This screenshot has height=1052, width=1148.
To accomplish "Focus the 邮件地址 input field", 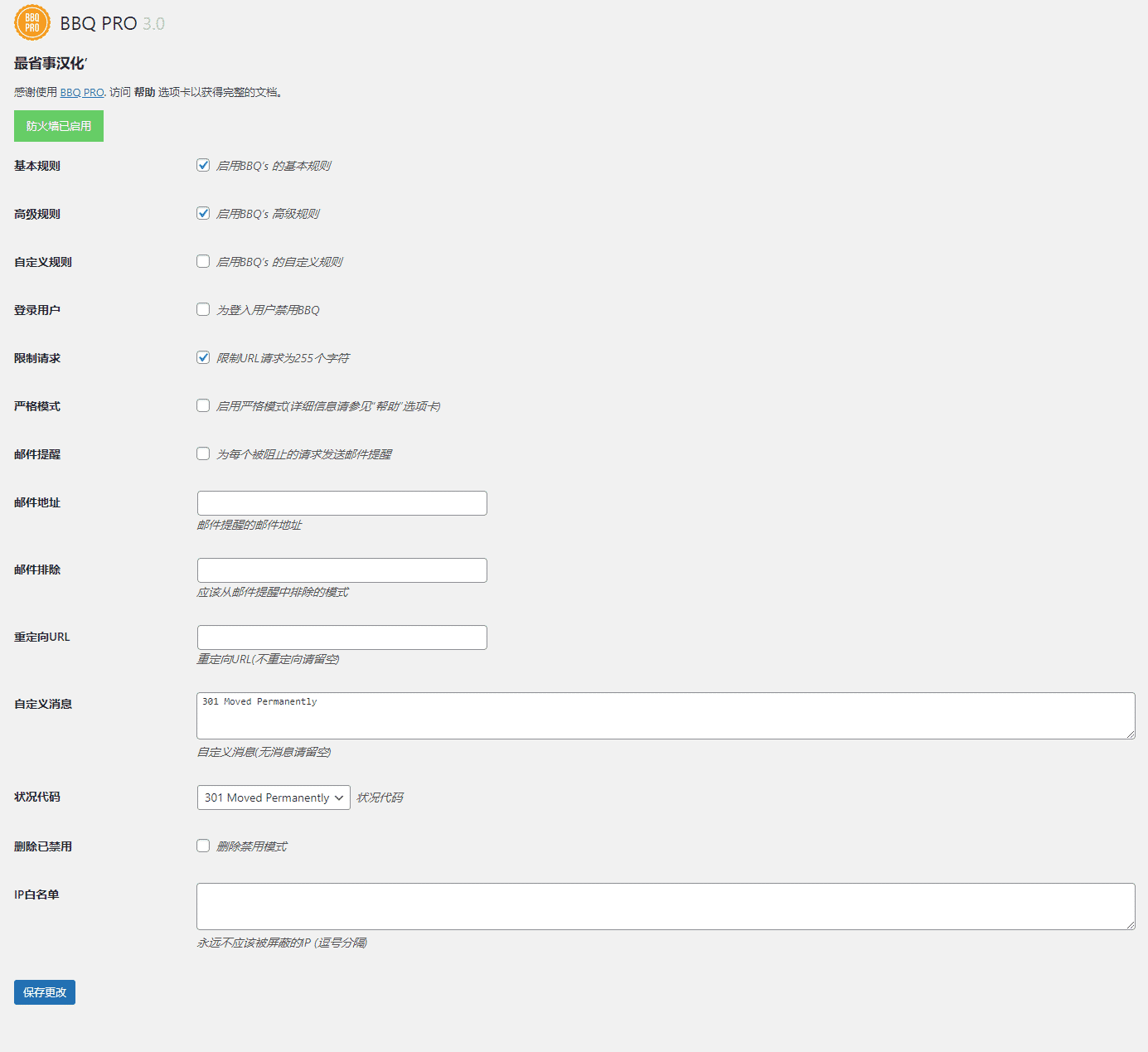I will tap(342, 503).
